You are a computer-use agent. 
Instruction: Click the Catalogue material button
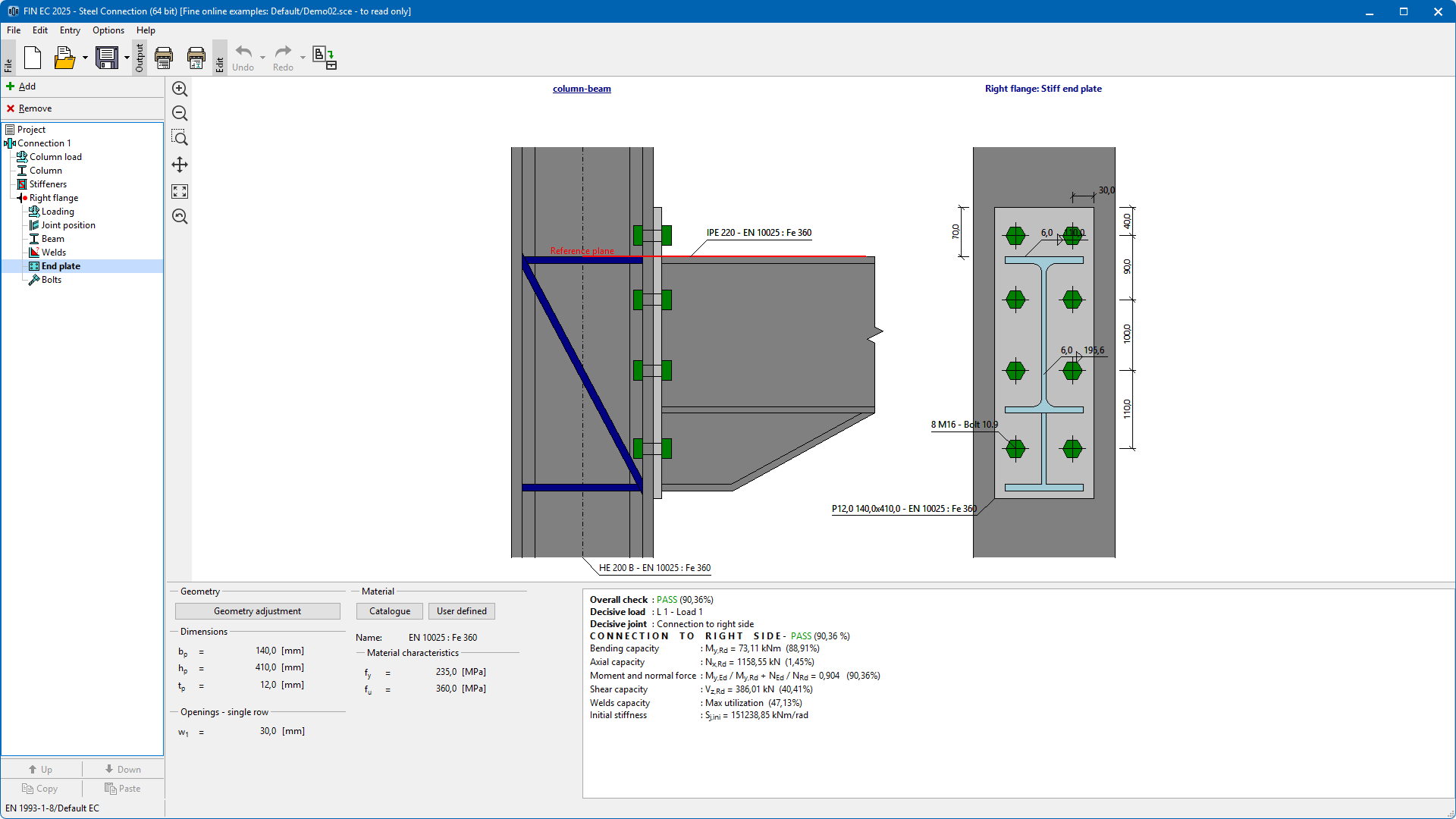389,611
